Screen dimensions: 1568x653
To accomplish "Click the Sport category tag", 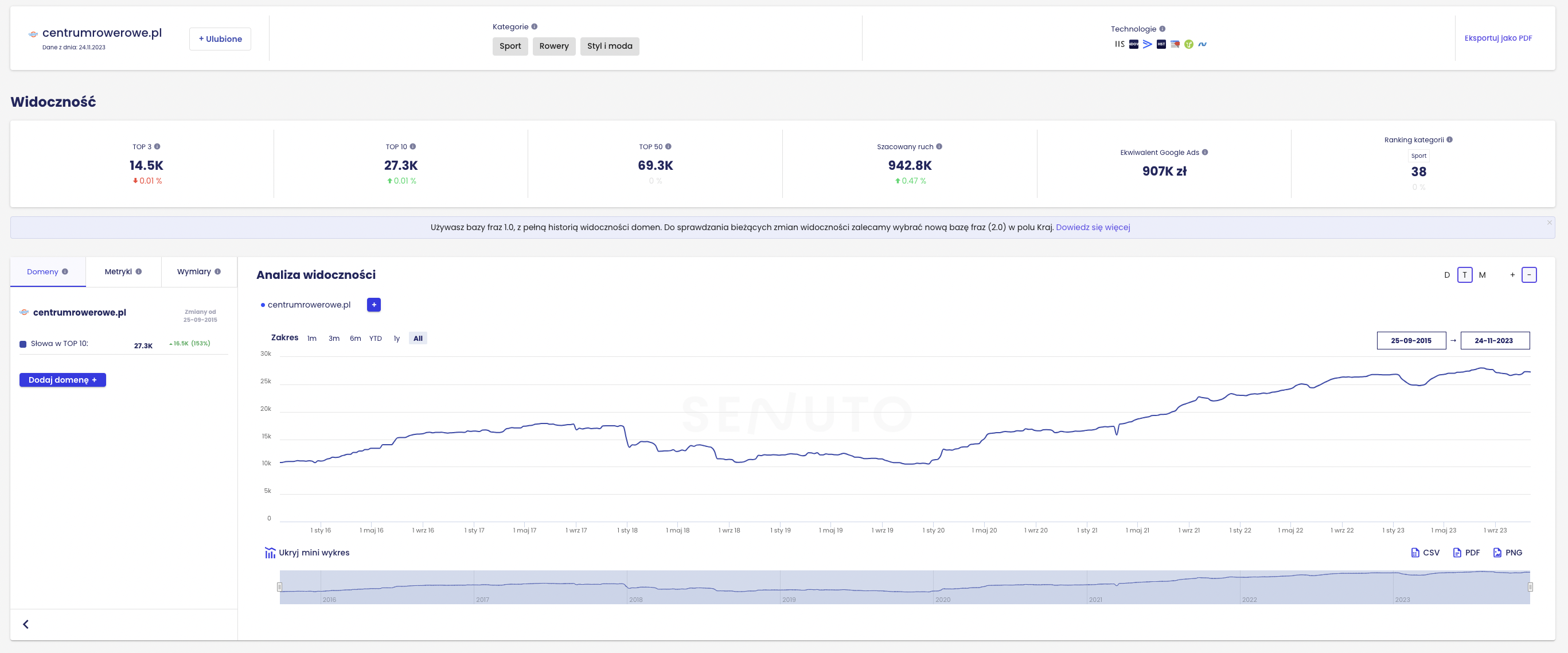I will tap(510, 46).
